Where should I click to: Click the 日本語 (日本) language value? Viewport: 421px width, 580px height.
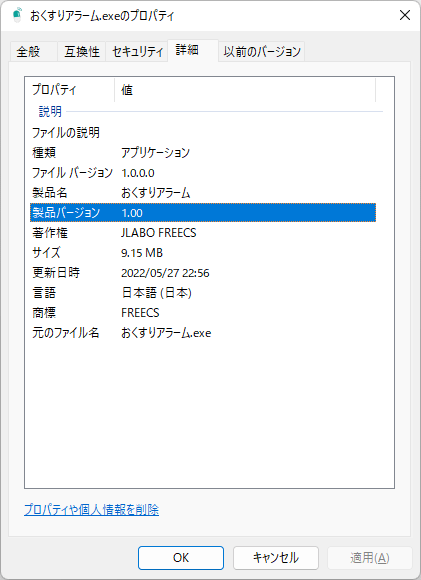pyautogui.click(x=156, y=293)
